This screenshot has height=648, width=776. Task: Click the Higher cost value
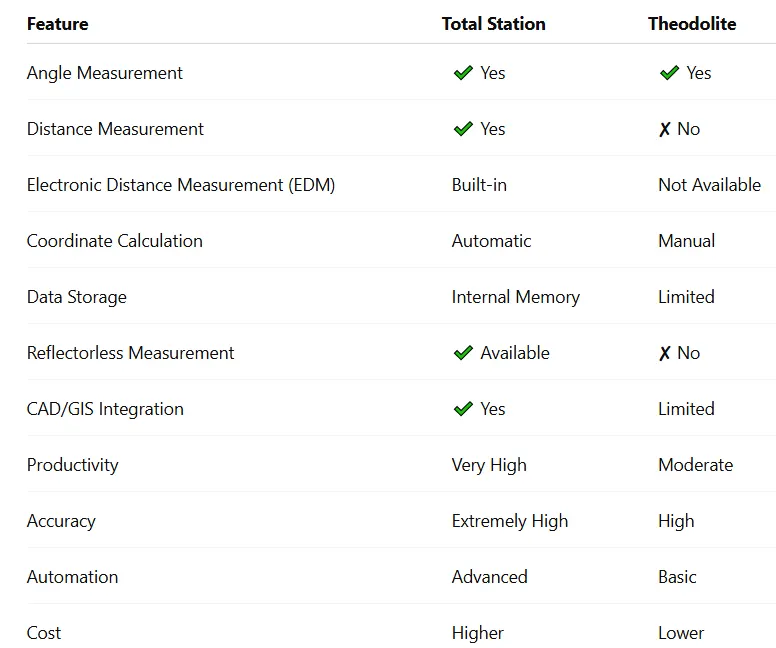pyautogui.click(x=478, y=633)
